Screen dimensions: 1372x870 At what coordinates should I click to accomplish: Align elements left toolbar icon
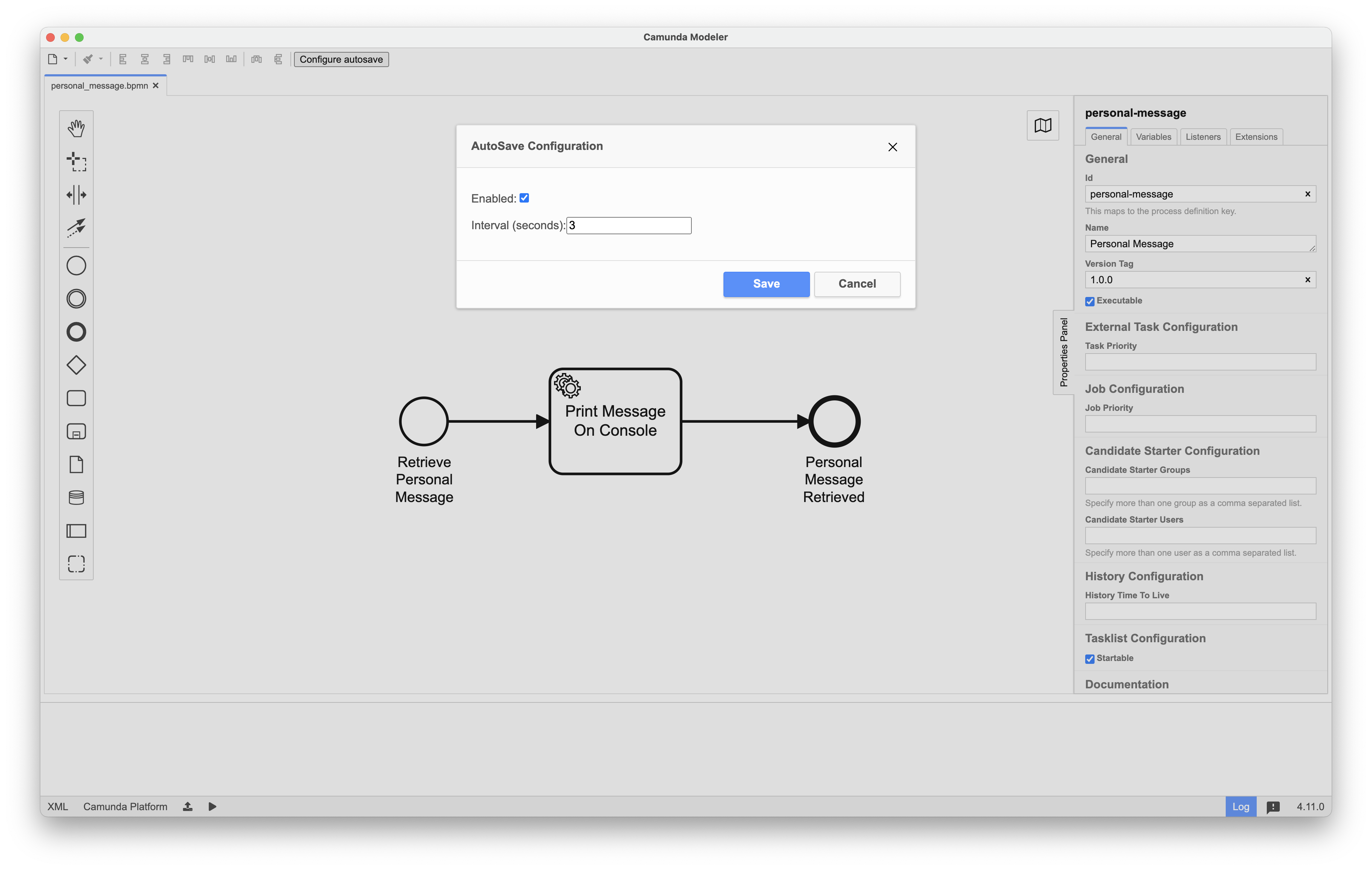(122, 59)
